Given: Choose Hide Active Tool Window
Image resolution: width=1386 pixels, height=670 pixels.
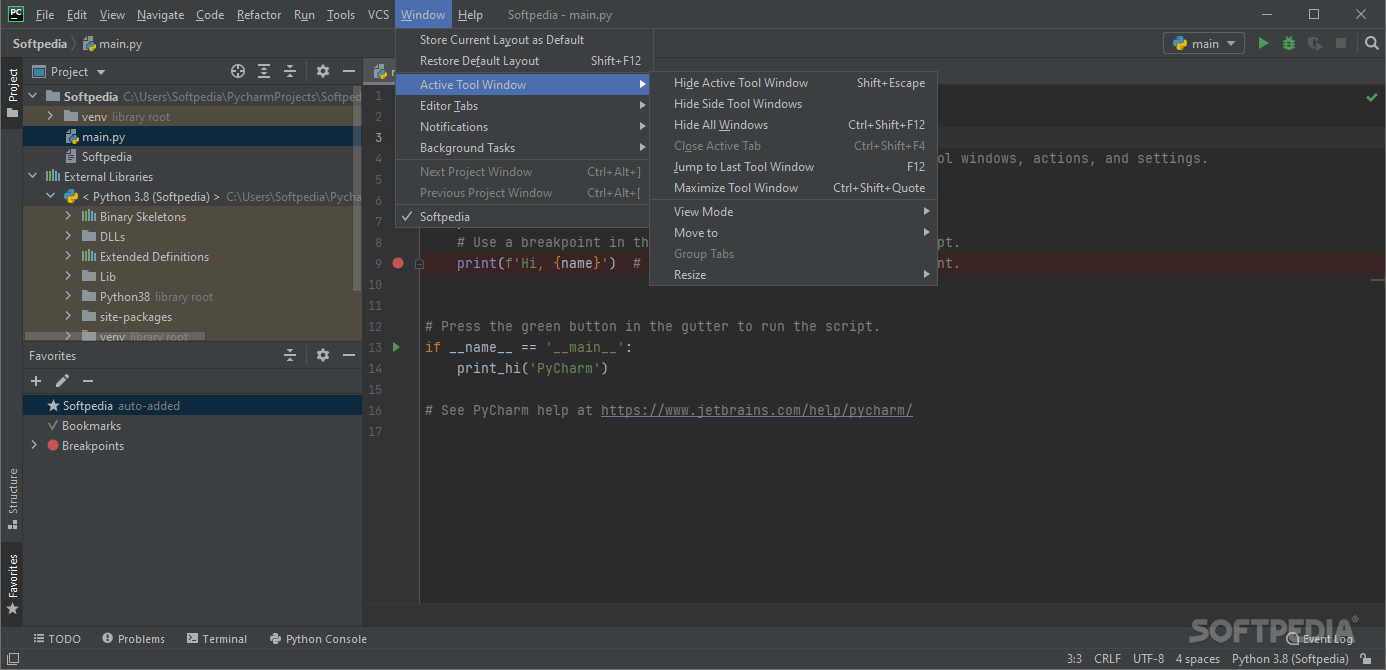Looking at the screenshot, I should (x=794, y=83).
